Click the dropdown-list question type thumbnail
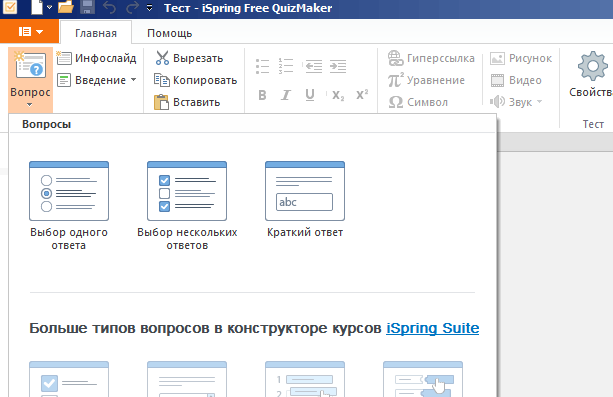The image size is (613, 397). coord(187,379)
